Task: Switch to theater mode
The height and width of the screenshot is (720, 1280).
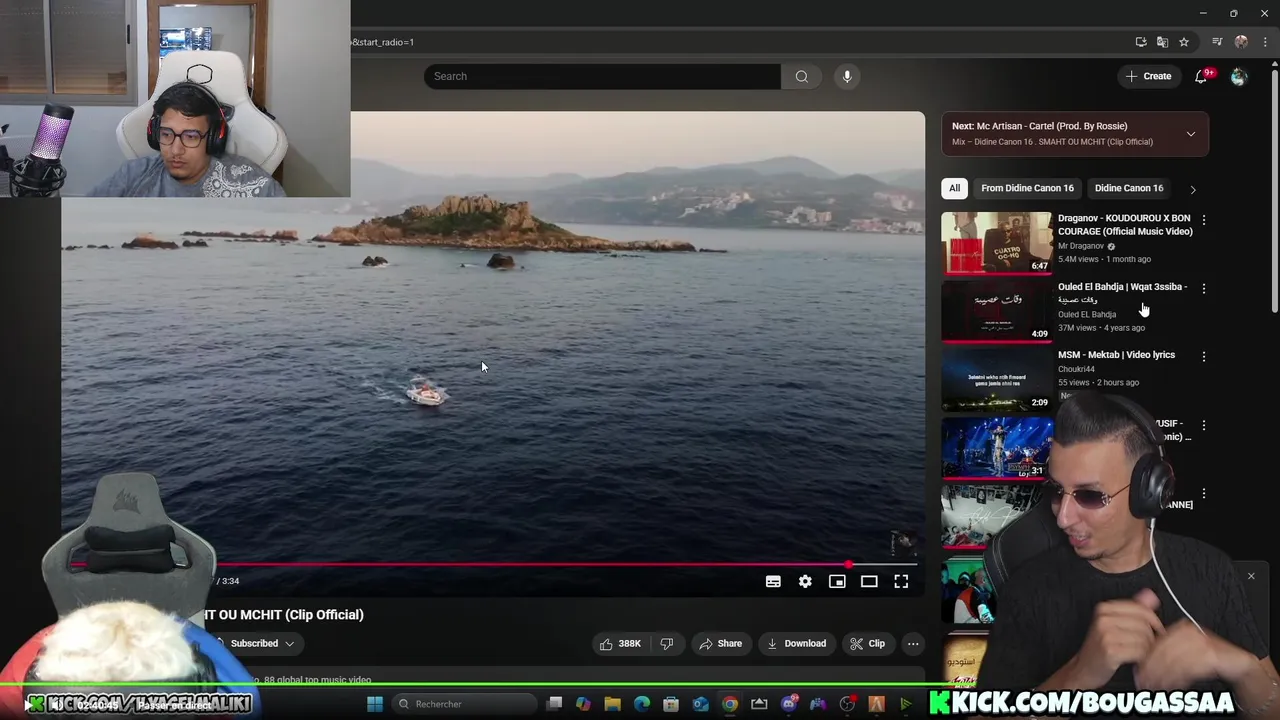Action: 869,581
